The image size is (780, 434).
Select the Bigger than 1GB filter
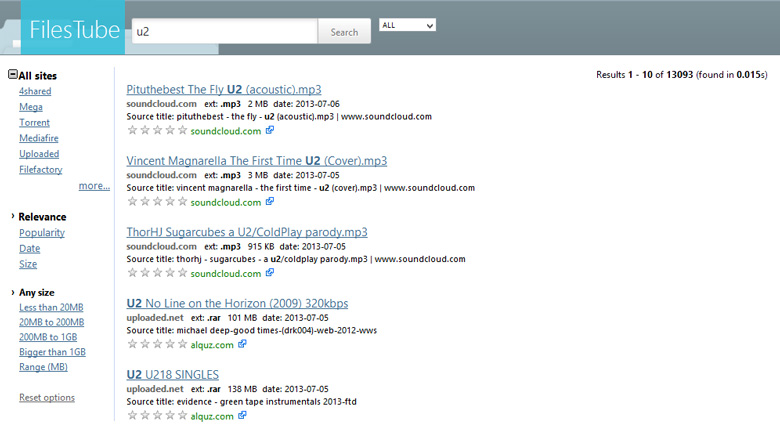click(52, 352)
